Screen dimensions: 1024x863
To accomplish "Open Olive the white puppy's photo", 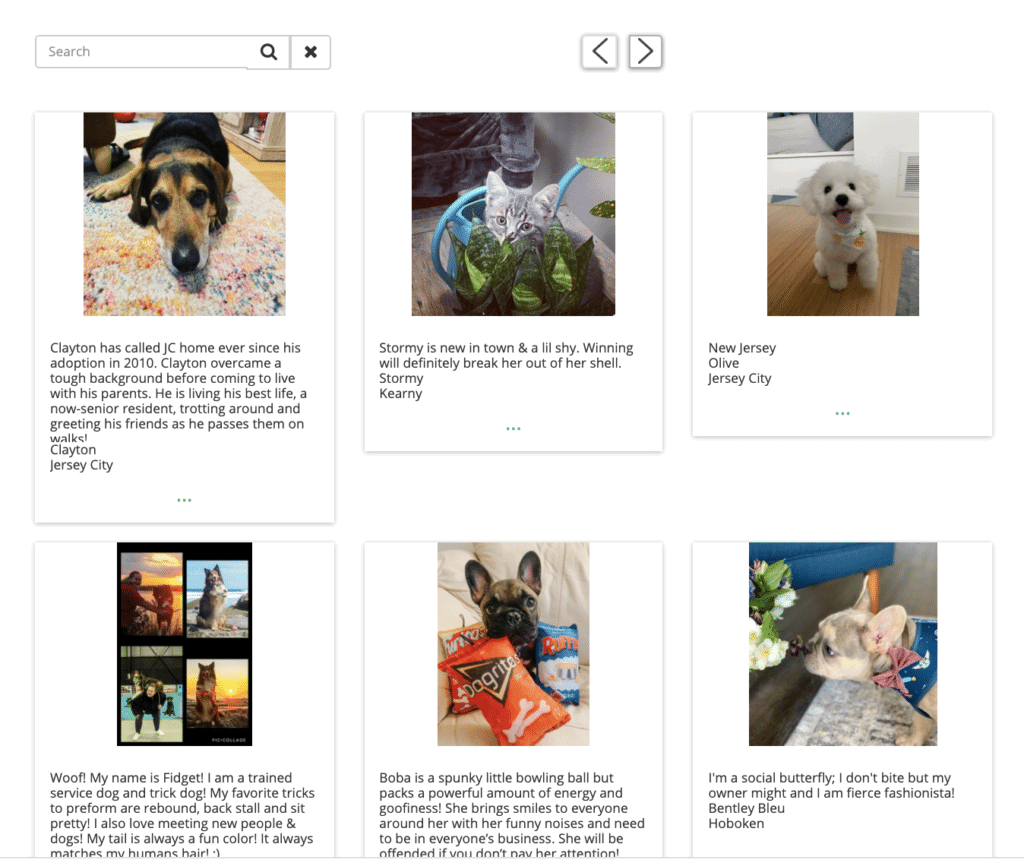I will [x=842, y=214].
